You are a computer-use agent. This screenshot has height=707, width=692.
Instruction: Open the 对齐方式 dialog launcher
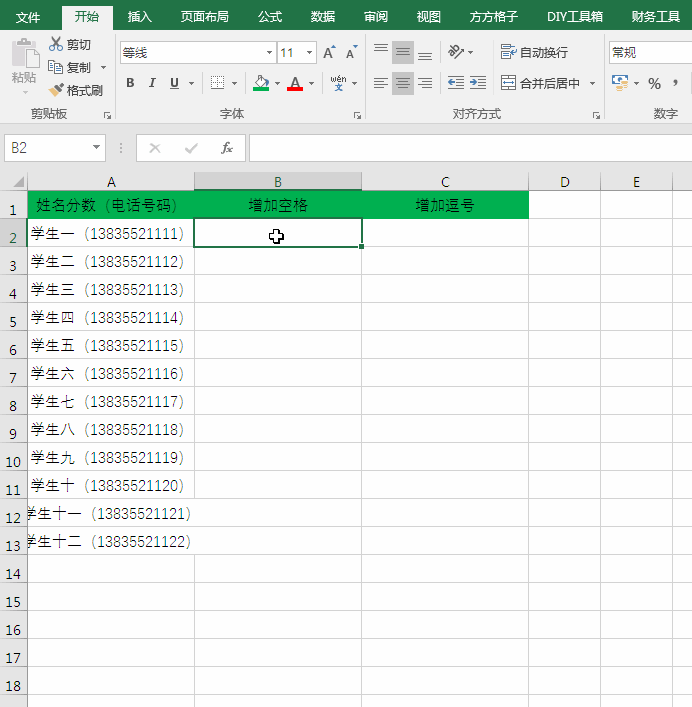point(596,115)
